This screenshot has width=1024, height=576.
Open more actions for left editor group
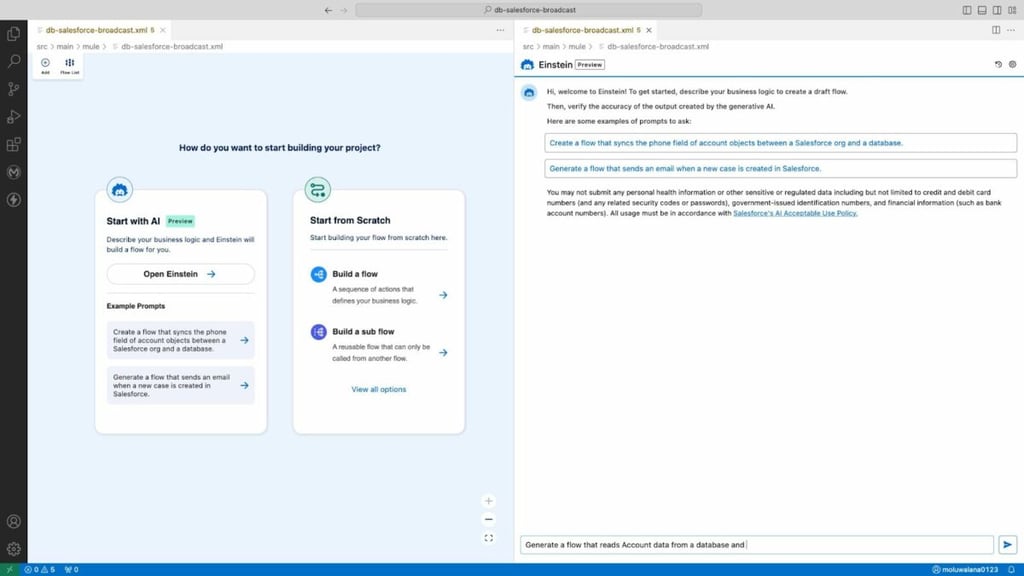click(500, 30)
